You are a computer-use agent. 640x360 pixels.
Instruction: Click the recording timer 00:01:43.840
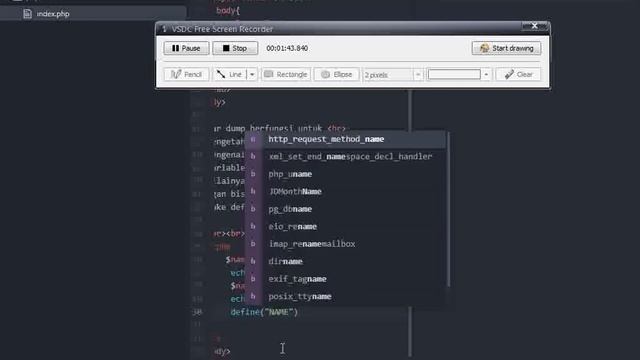[x=287, y=48]
